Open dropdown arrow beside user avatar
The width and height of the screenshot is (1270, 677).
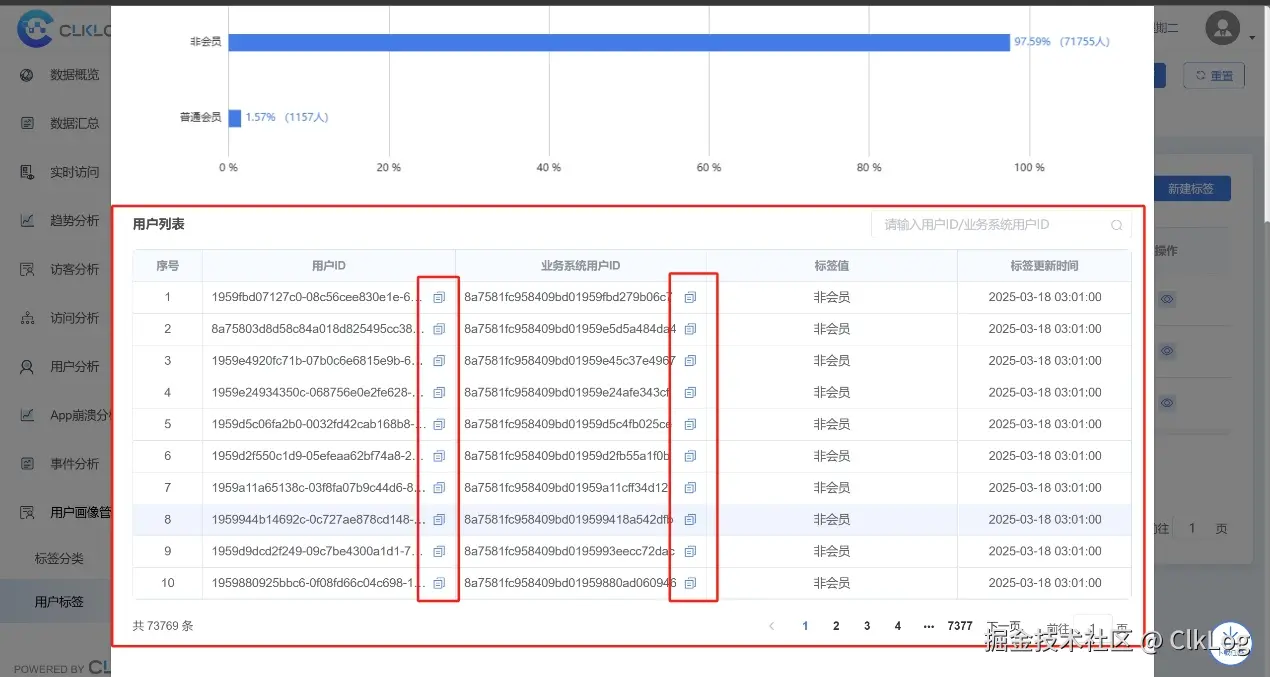pyautogui.click(x=1252, y=38)
